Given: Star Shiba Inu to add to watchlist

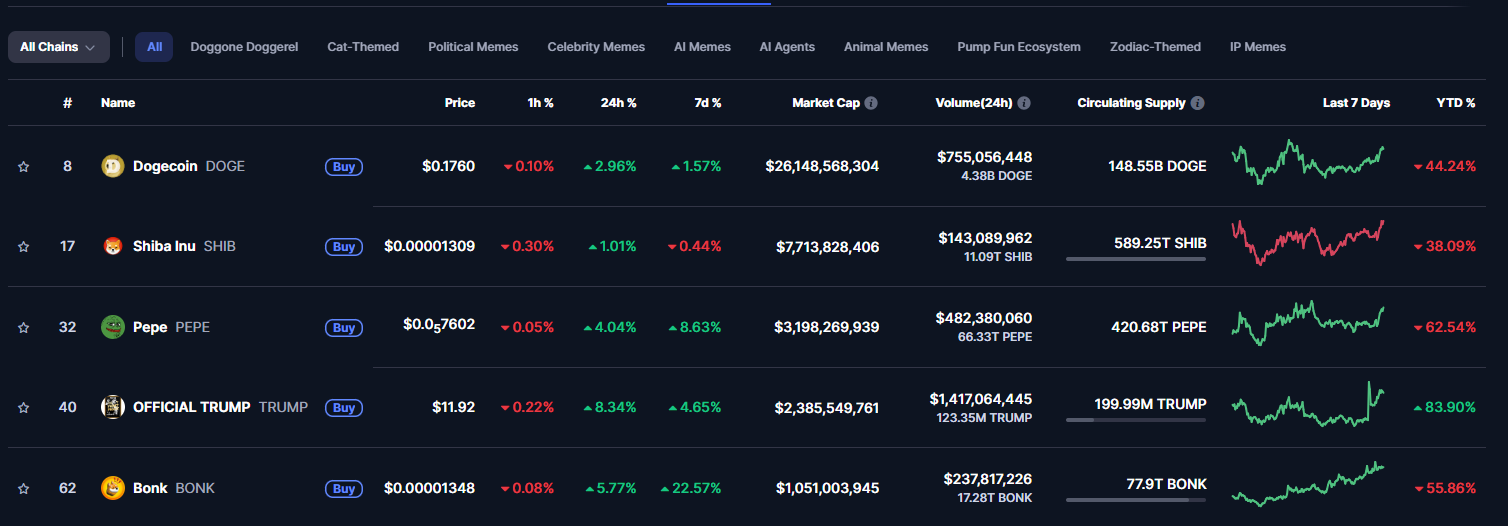Looking at the screenshot, I should pyautogui.click(x=23, y=247).
